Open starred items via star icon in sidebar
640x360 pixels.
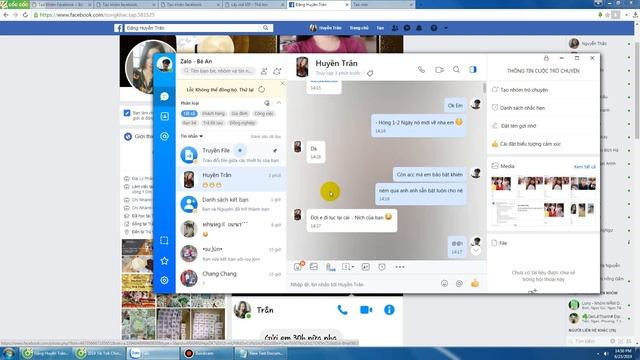coord(164,260)
